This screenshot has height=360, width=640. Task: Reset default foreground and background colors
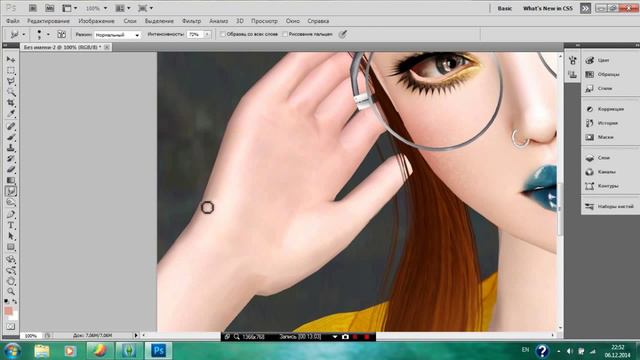(x=7, y=301)
